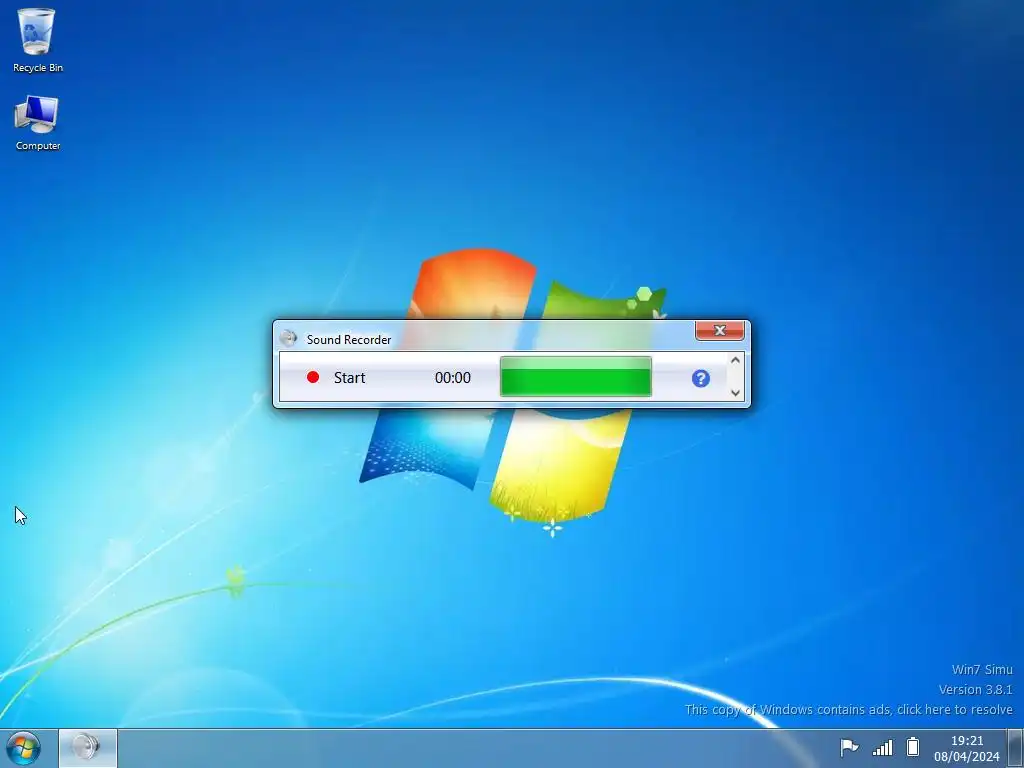1024x768 pixels.
Task: Open the Action Center flag icon
Action: click(x=848, y=746)
